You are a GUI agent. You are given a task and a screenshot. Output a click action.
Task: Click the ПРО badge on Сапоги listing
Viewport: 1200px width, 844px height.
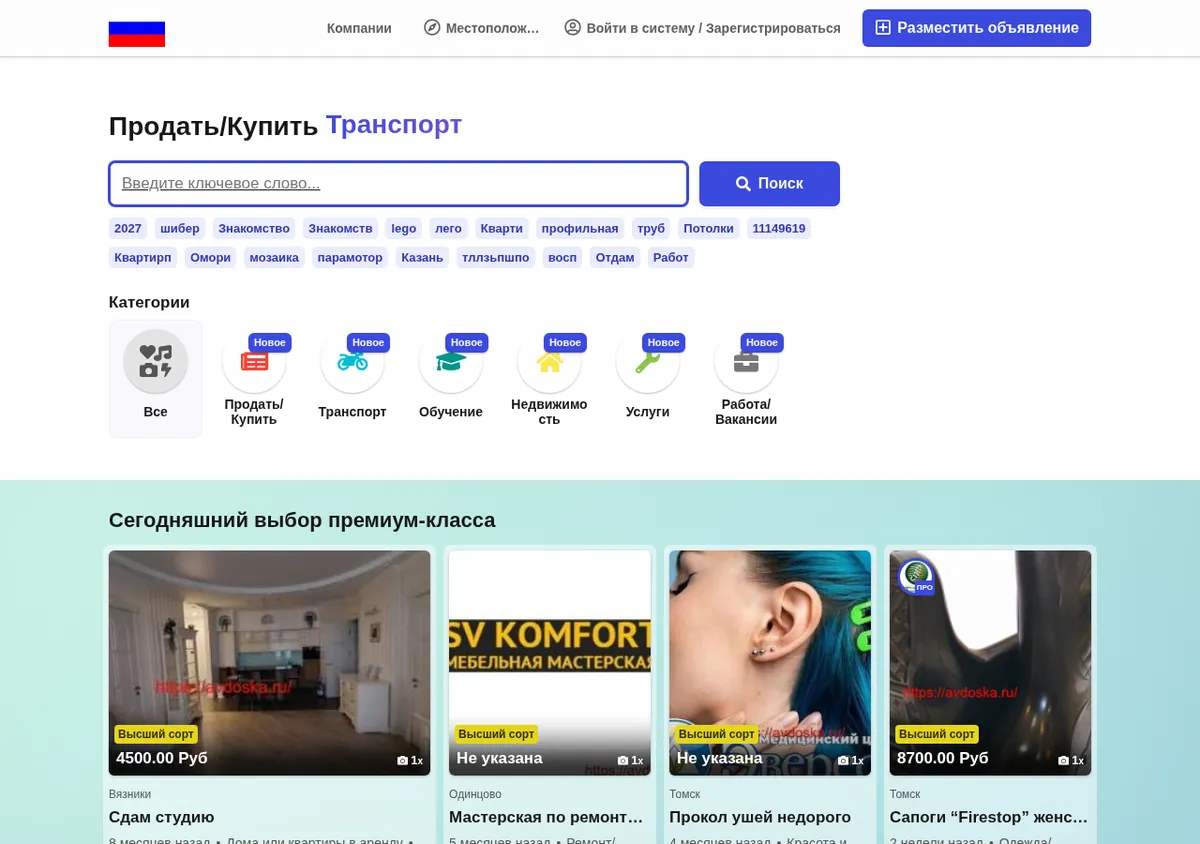point(915,576)
